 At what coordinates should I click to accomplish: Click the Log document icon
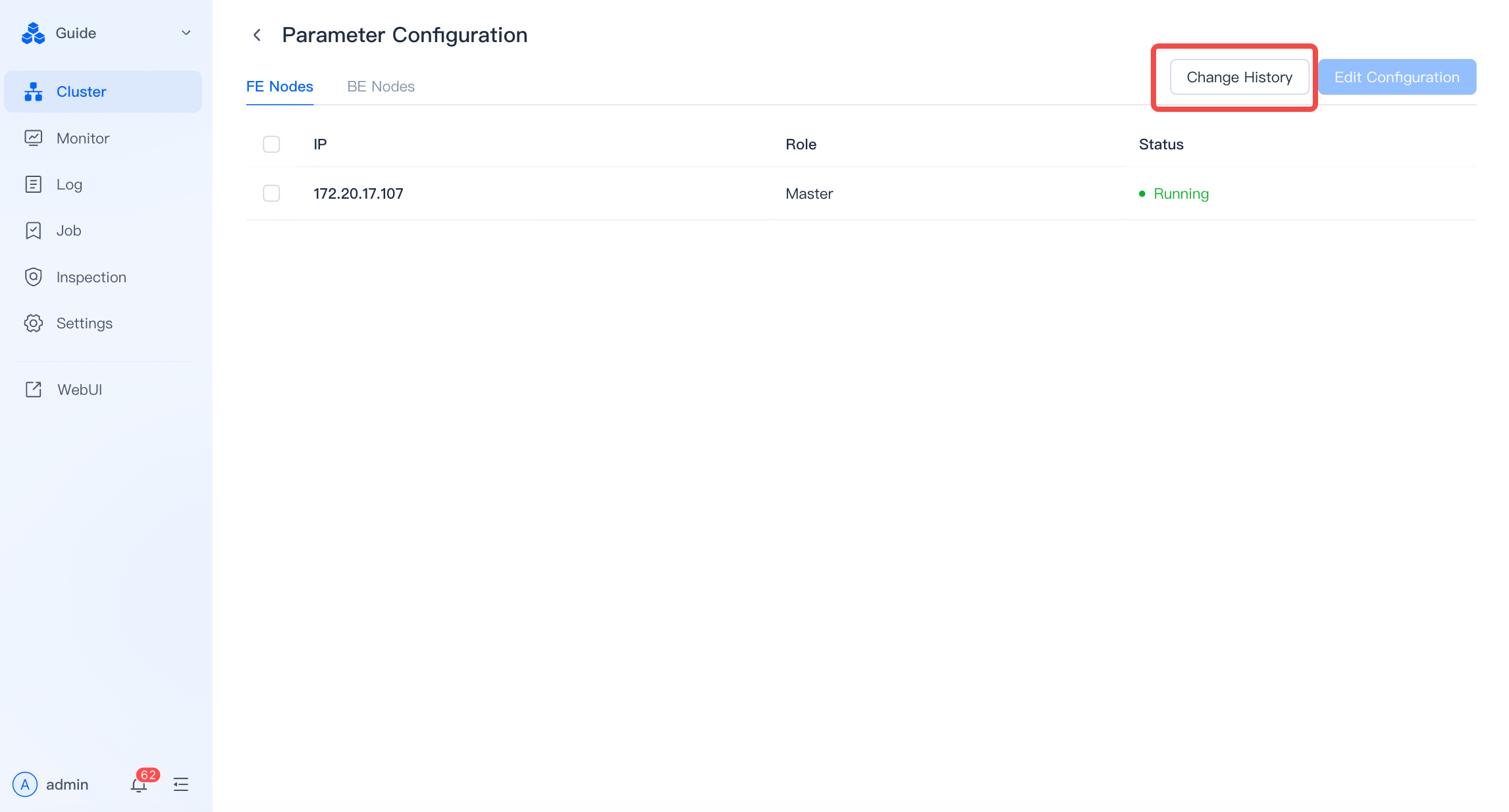(34, 184)
